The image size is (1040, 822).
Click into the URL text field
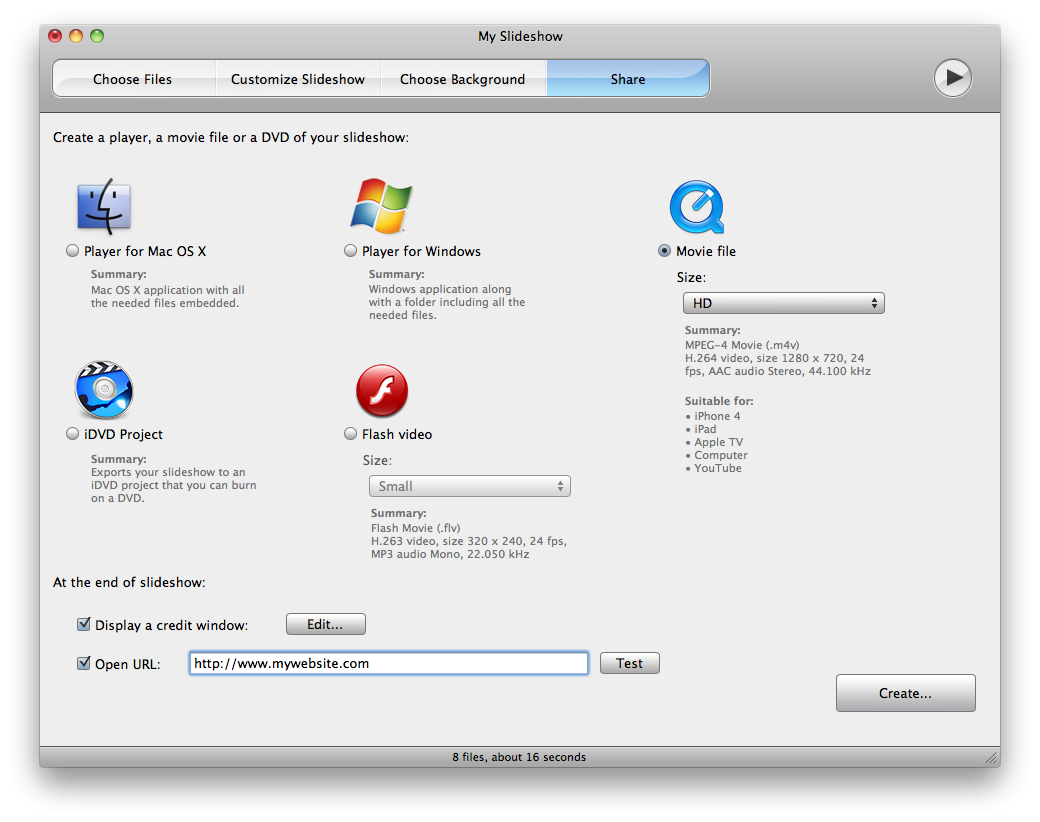coord(388,663)
